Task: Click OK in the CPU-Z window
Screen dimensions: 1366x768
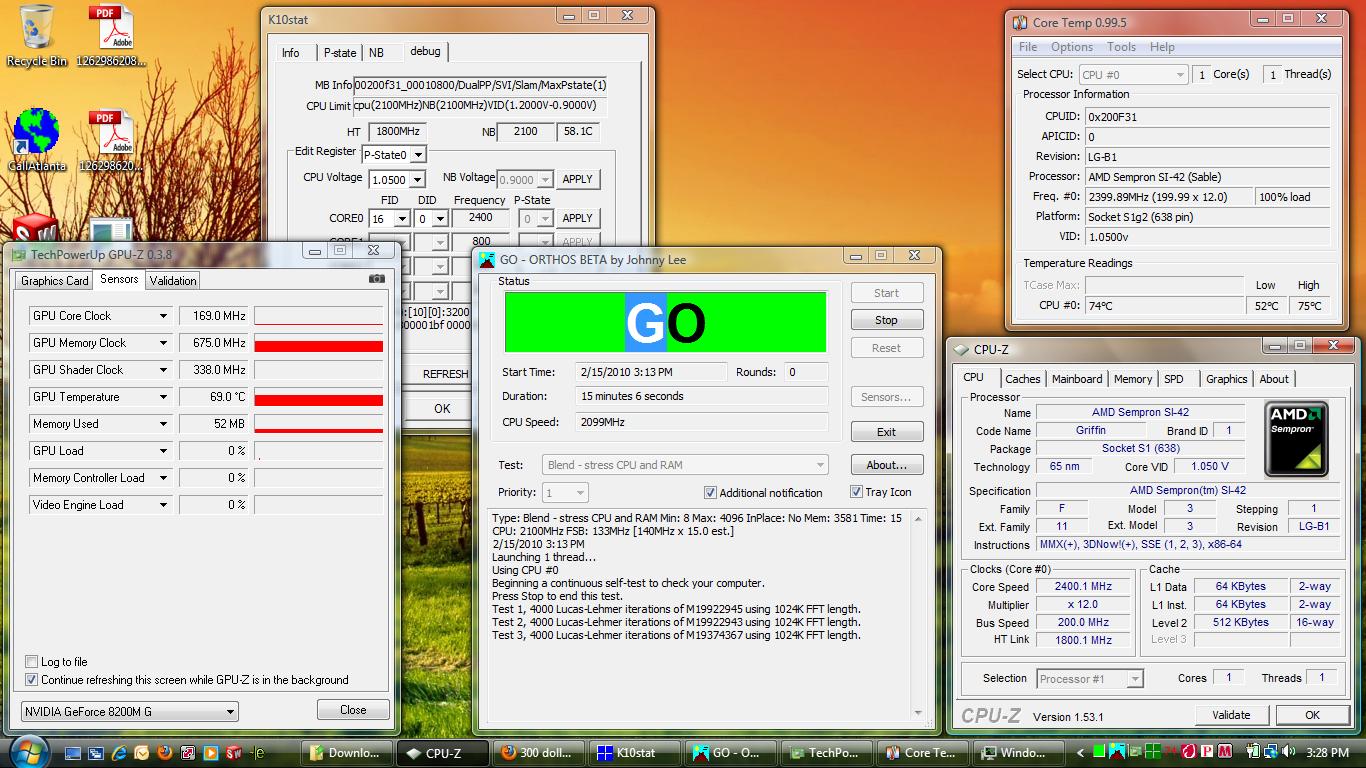Action: pos(1312,715)
